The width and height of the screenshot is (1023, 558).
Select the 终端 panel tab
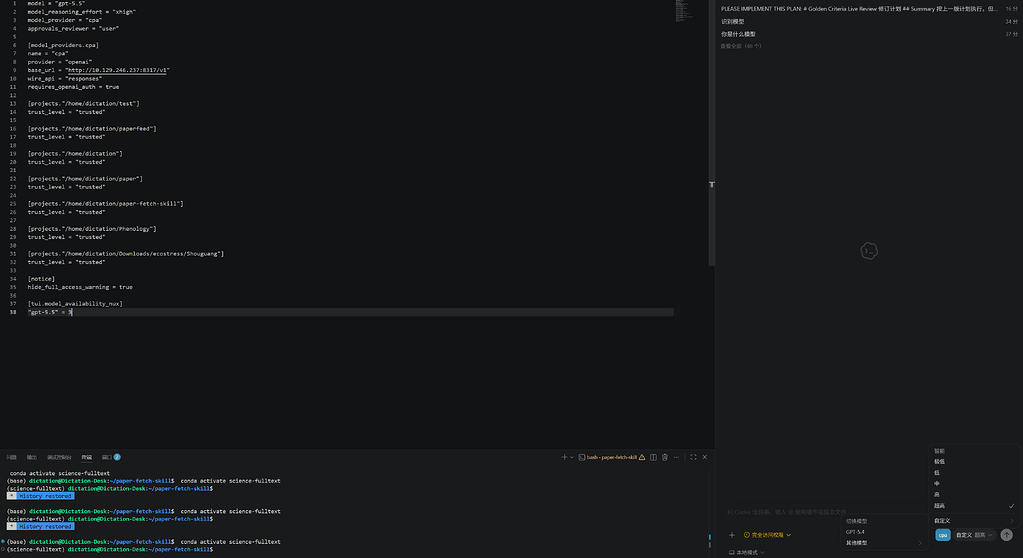(x=87, y=457)
